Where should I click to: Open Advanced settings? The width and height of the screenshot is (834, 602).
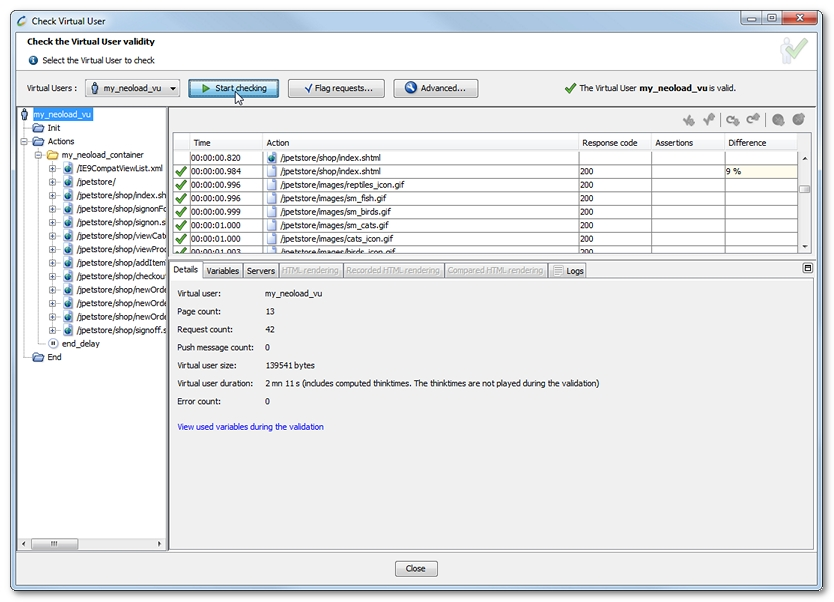point(436,88)
